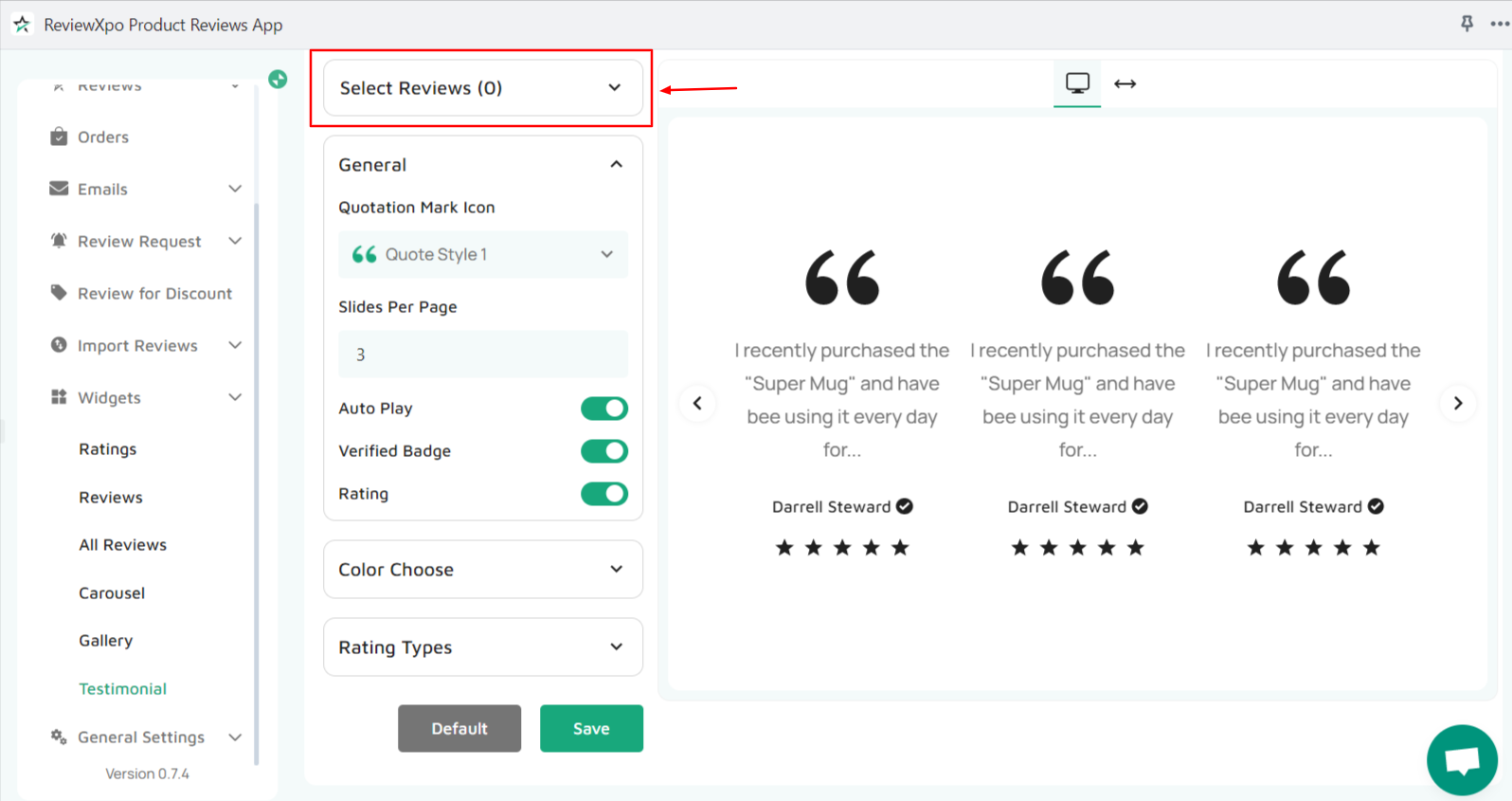Click the second testimonial's star rating
The image size is (1512, 801).
(1078, 547)
